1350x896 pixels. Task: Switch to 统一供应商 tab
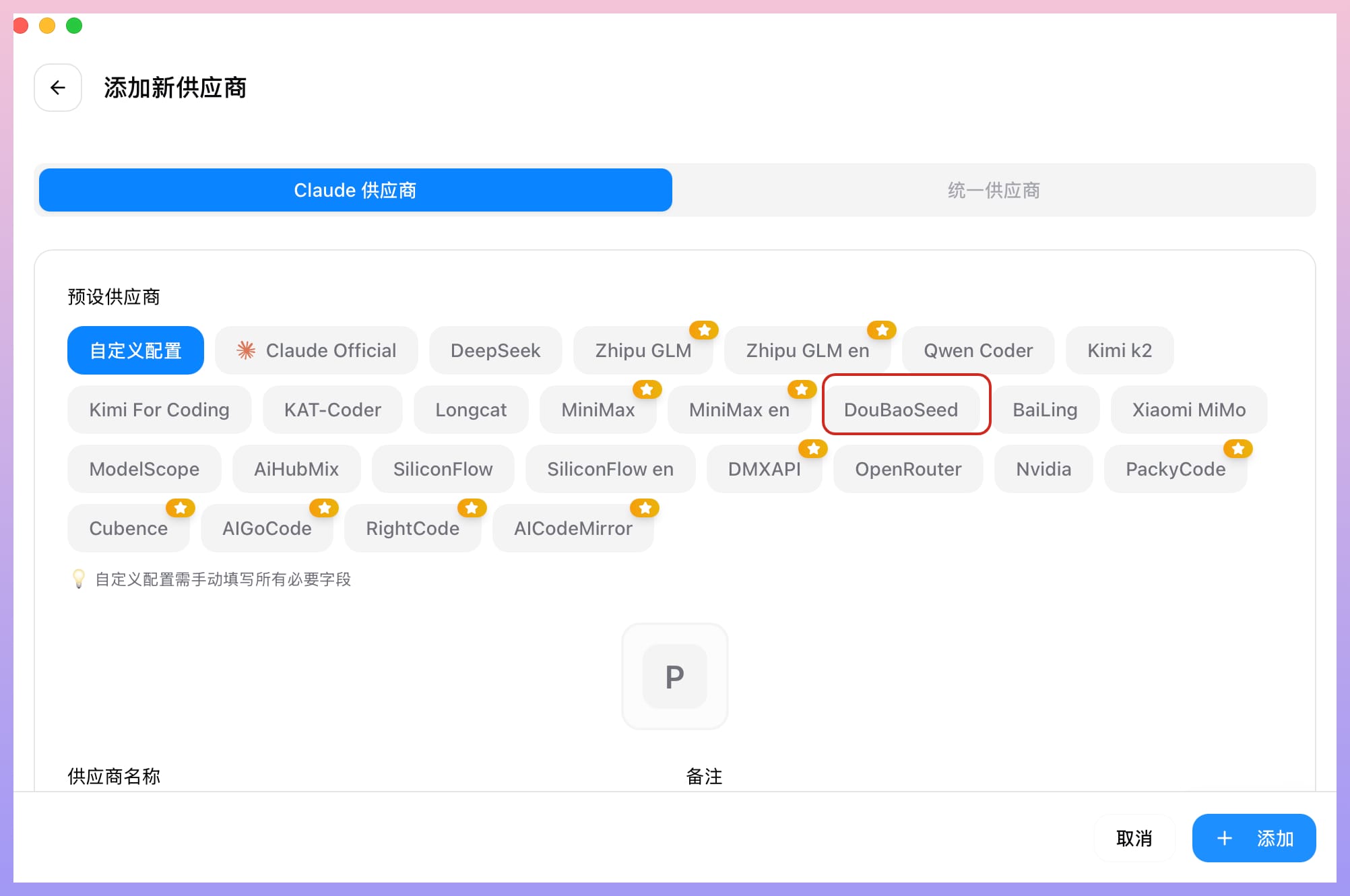pyautogui.click(x=994, y=190)
